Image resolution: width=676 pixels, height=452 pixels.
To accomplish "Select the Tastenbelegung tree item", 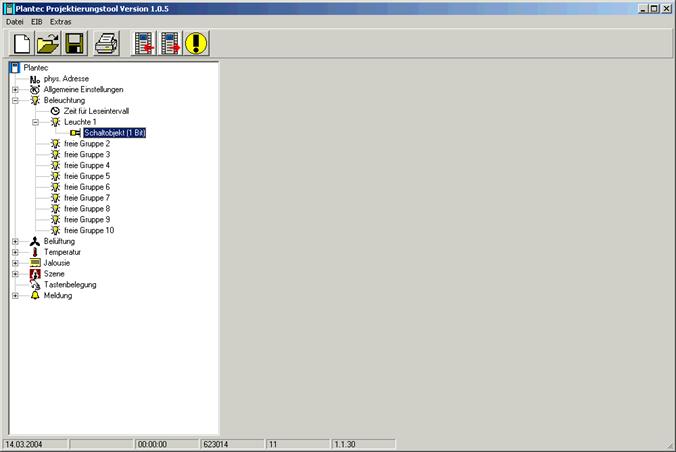I will coord(69,285).
